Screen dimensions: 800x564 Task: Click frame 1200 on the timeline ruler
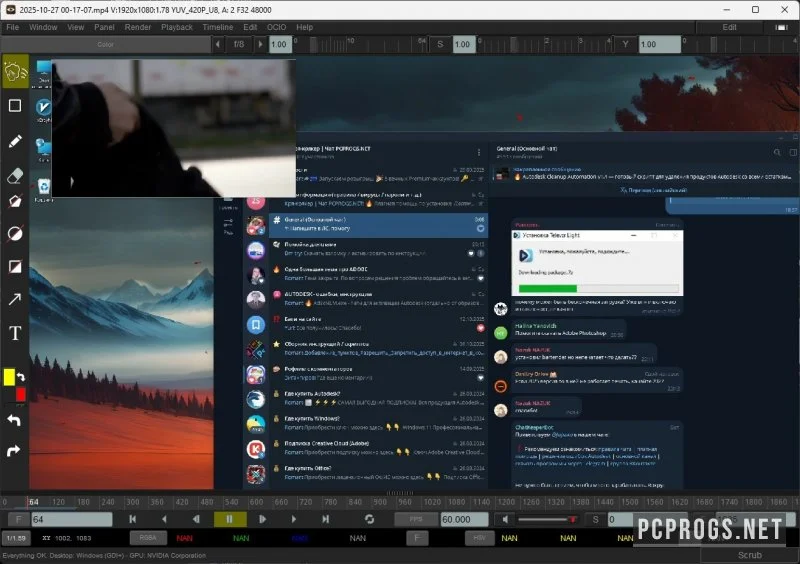tap(506, 502)
